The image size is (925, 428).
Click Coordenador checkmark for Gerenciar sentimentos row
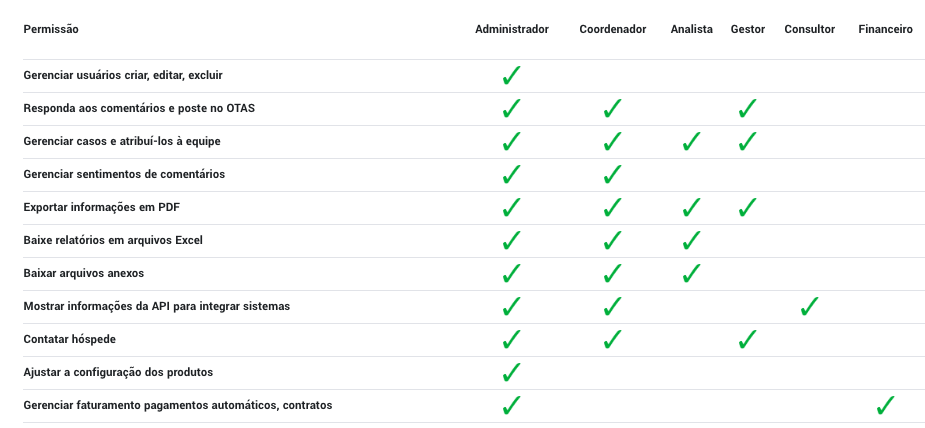[612, 175]
